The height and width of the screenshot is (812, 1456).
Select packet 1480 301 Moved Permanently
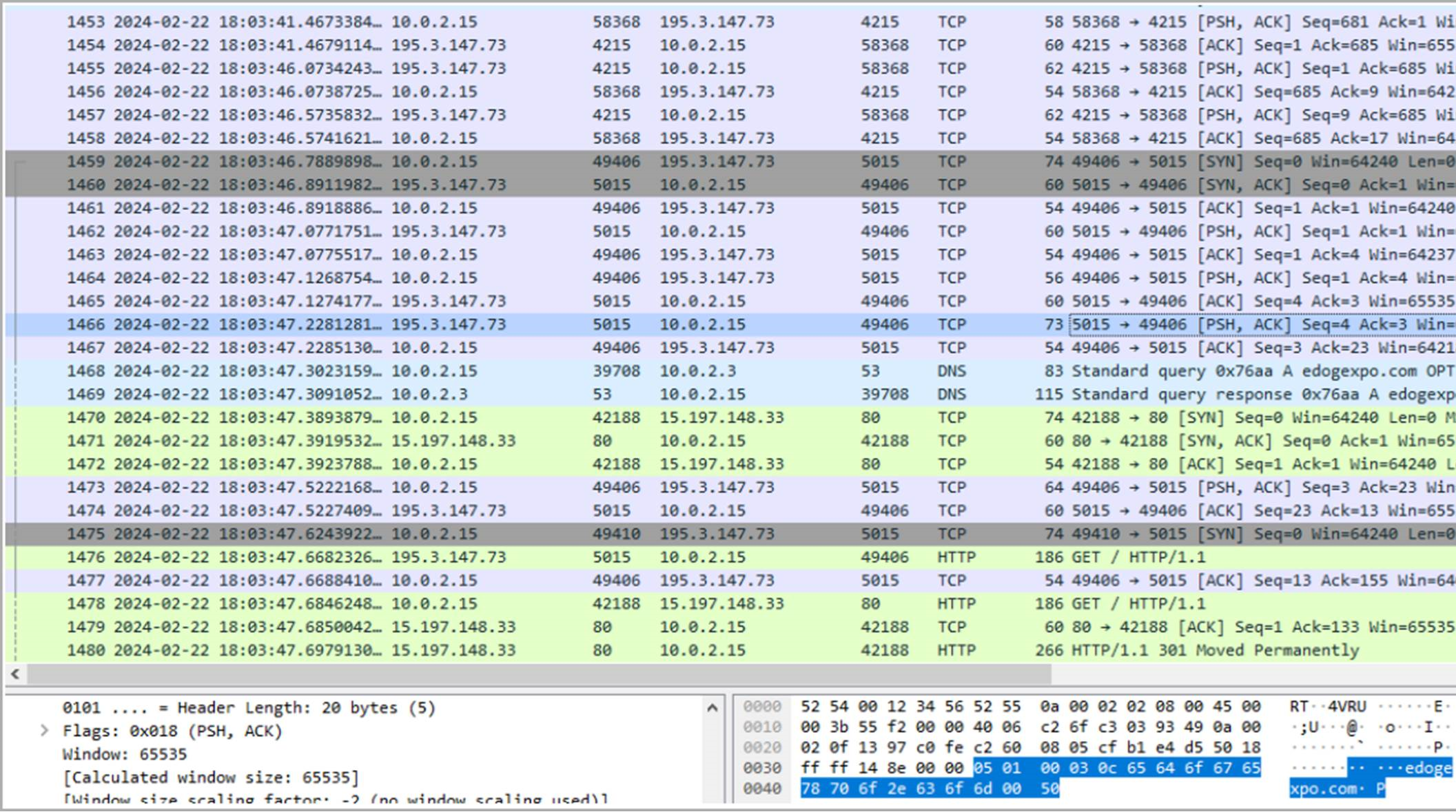click(730, 651)
